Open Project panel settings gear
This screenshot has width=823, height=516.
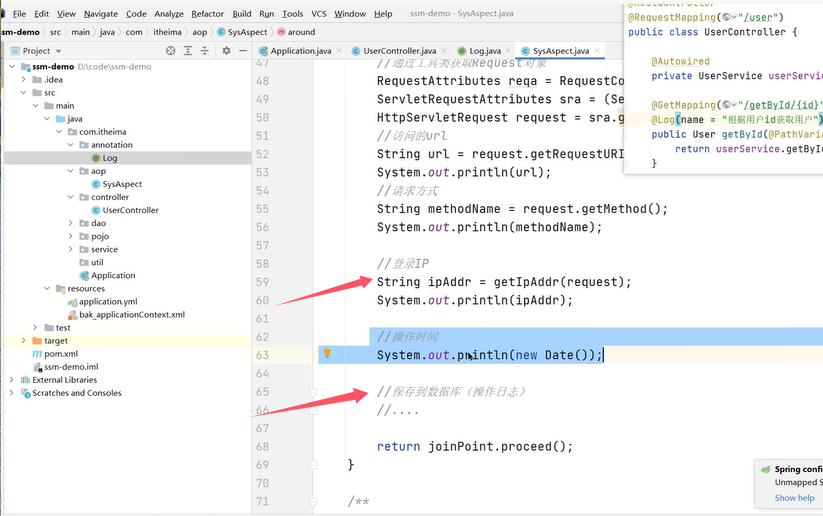pos(226,51)
